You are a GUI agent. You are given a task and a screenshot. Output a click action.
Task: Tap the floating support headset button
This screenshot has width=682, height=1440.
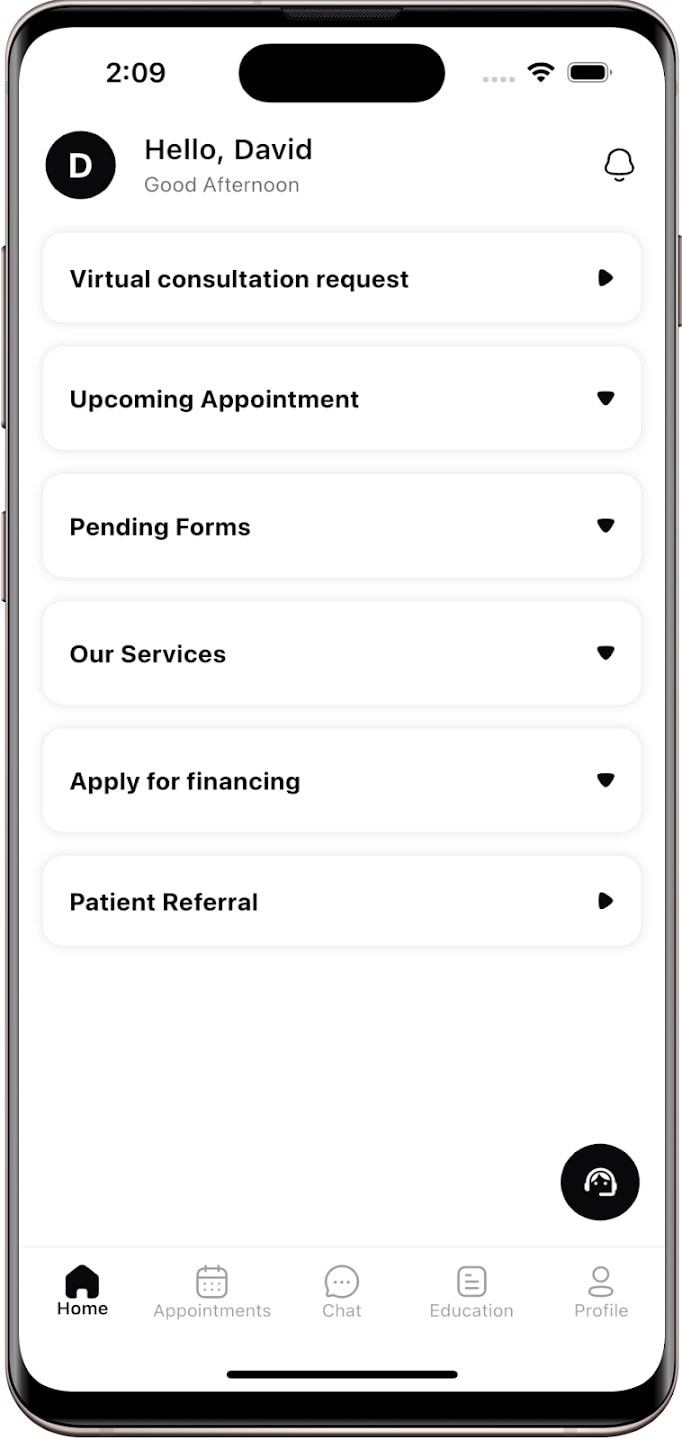click(x=599, y=1181)
